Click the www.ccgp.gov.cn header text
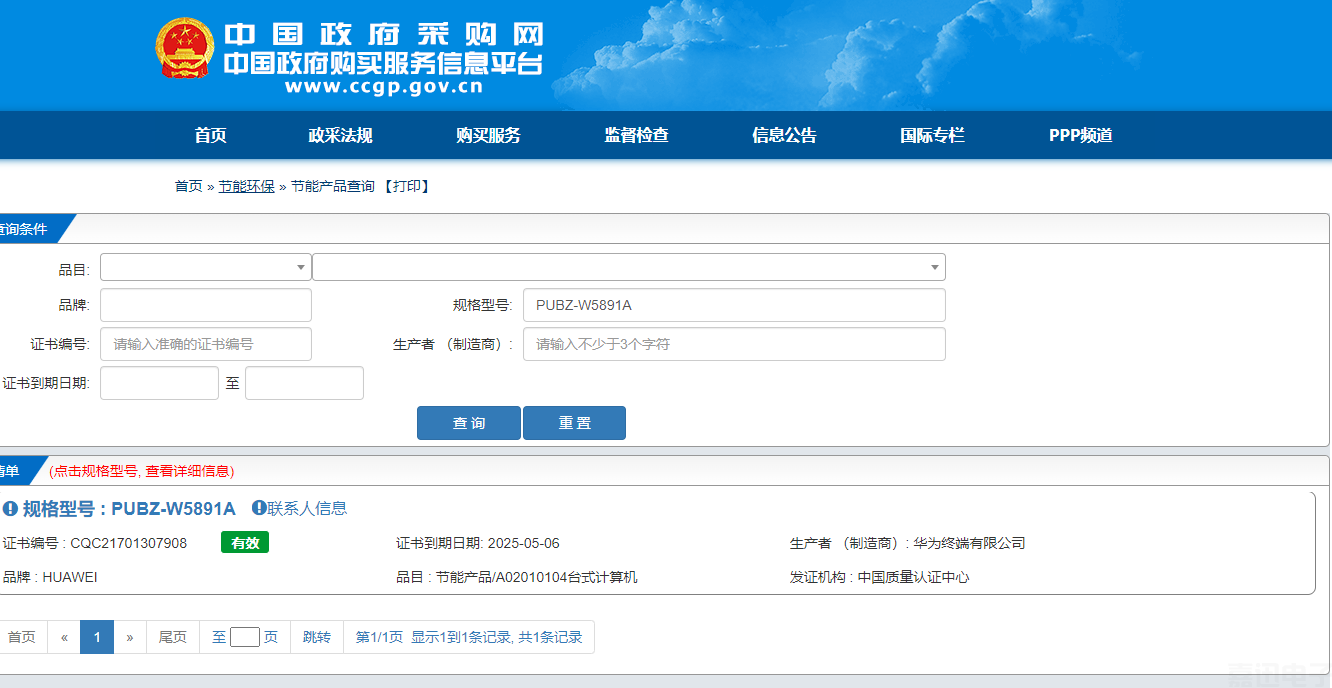 [384, 86]
